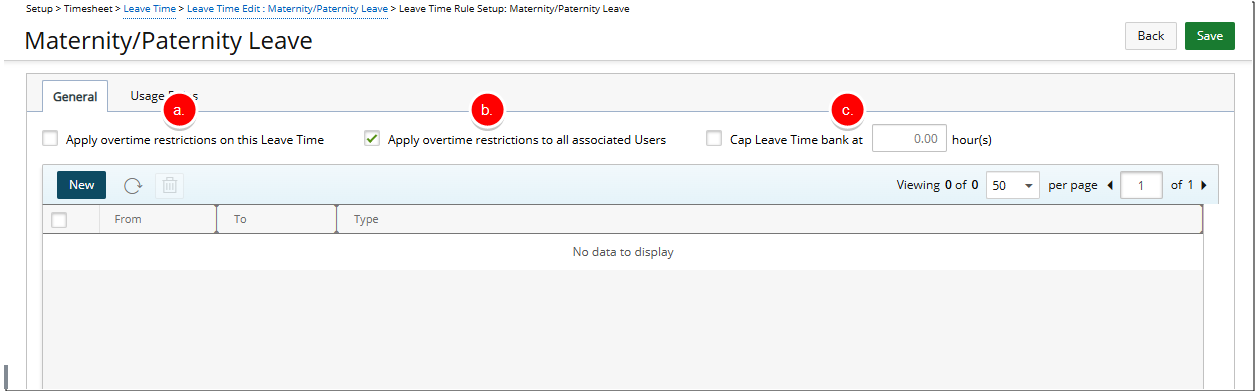This screenshot has width=1258, height=391.
Task: Select all rows via header checkbox
Action: pos(59,219)
